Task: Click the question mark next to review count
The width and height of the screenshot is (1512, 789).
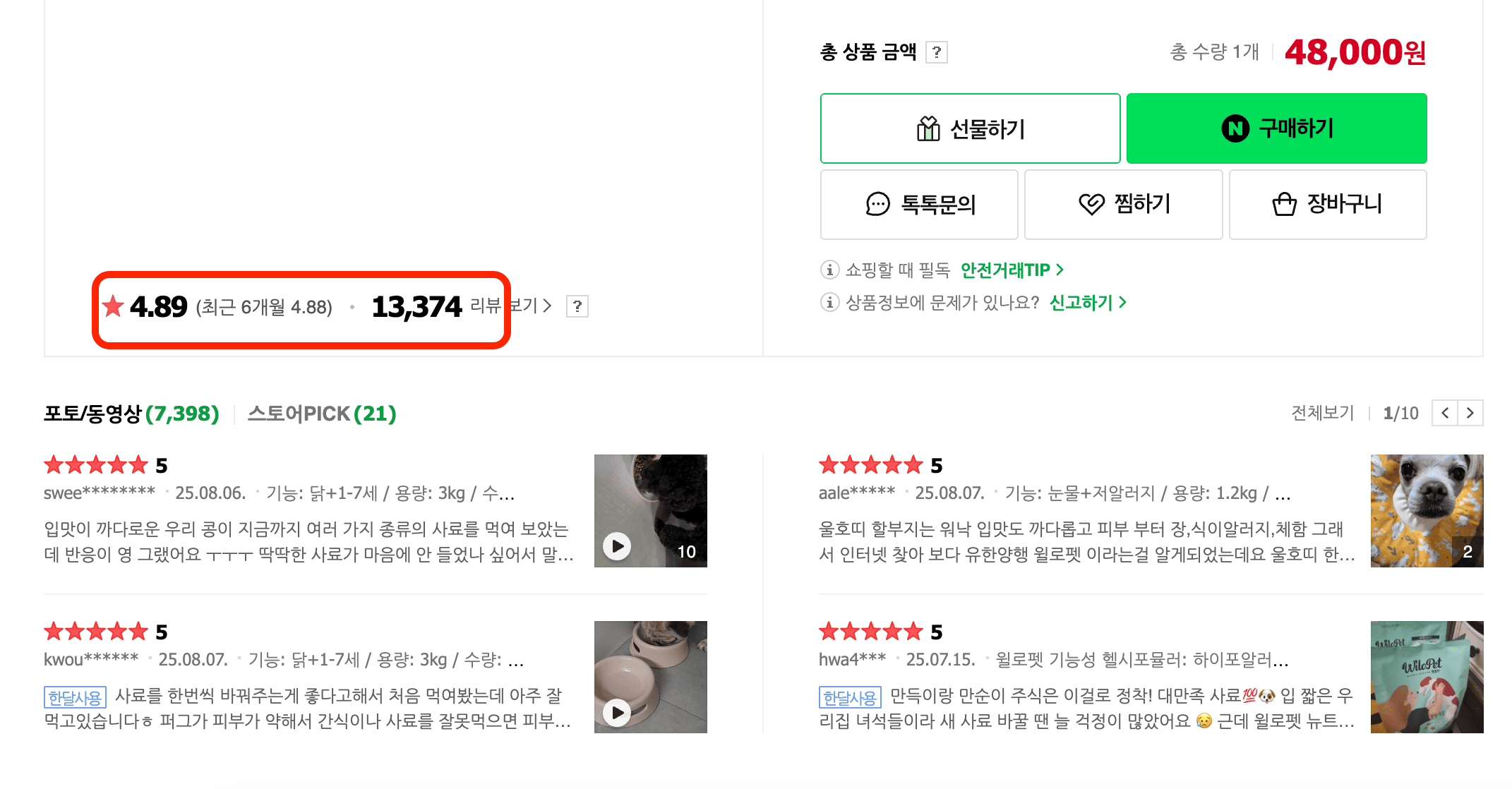Action: [577, 306]
